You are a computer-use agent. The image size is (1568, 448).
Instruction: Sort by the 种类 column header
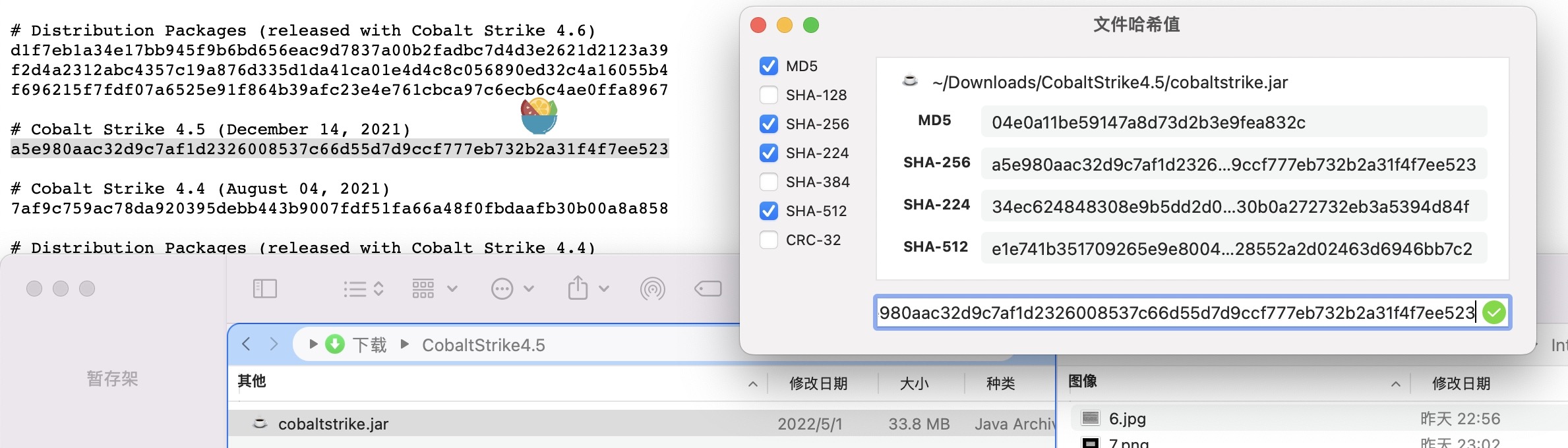(1000, 383)
